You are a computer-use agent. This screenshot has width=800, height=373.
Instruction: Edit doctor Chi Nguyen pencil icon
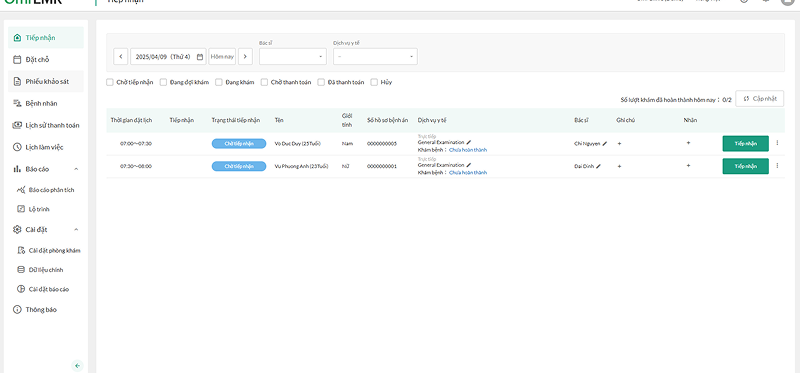(605, 144)
